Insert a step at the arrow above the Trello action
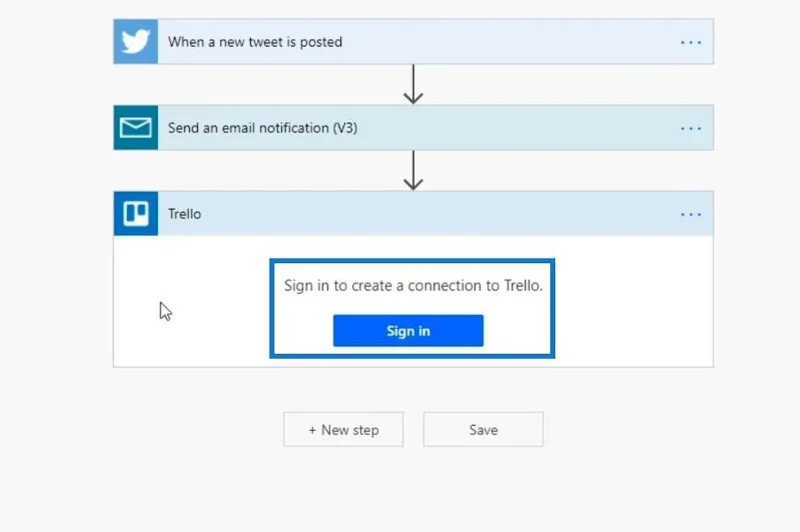Screen dimensions: 800x532 413,171
